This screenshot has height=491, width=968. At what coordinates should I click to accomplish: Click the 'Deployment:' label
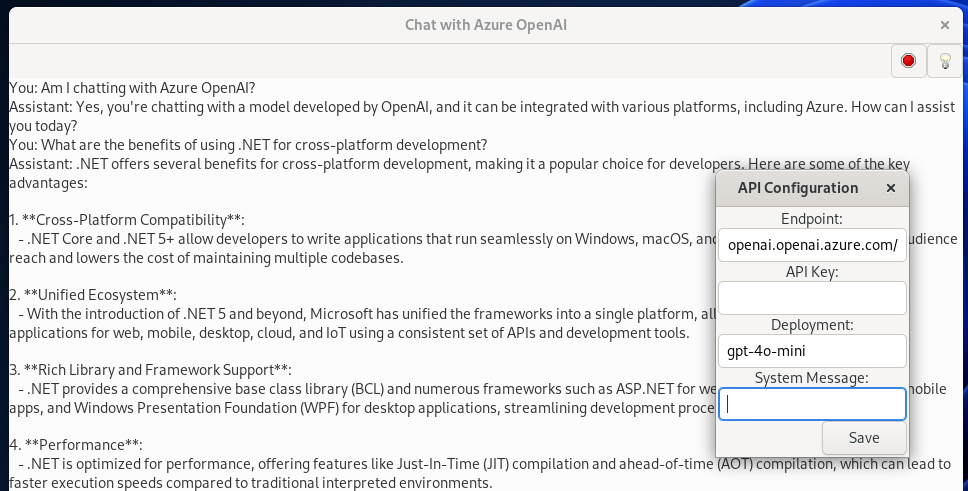point(812,325)
